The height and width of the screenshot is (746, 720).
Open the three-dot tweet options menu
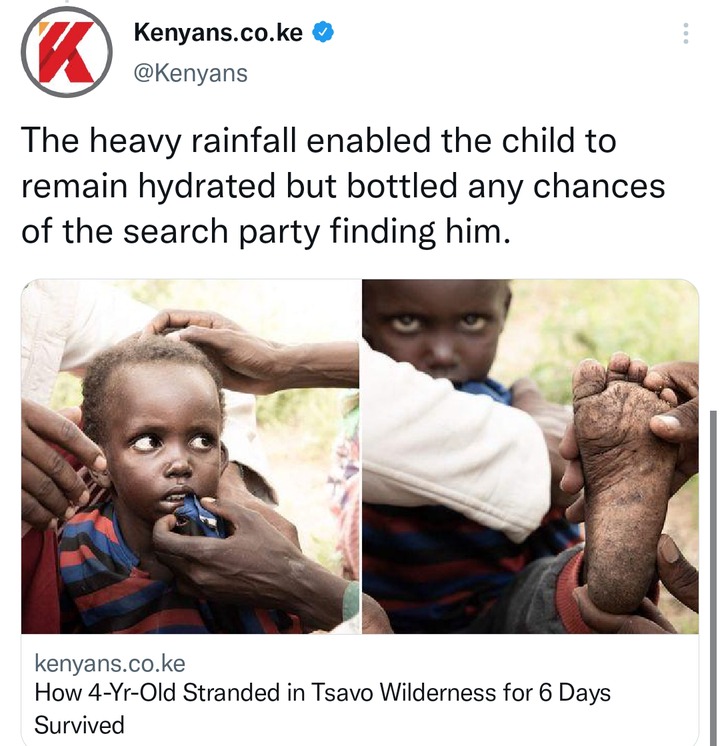pyautogui.click(x=685, y=33)
